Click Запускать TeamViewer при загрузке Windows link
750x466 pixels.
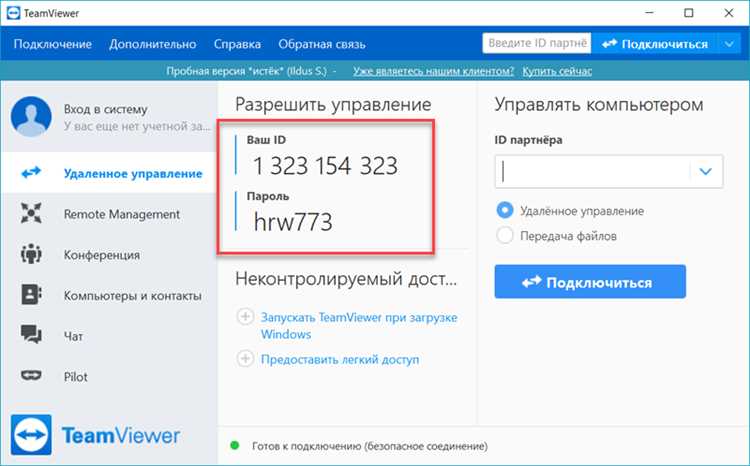(359, 325)
